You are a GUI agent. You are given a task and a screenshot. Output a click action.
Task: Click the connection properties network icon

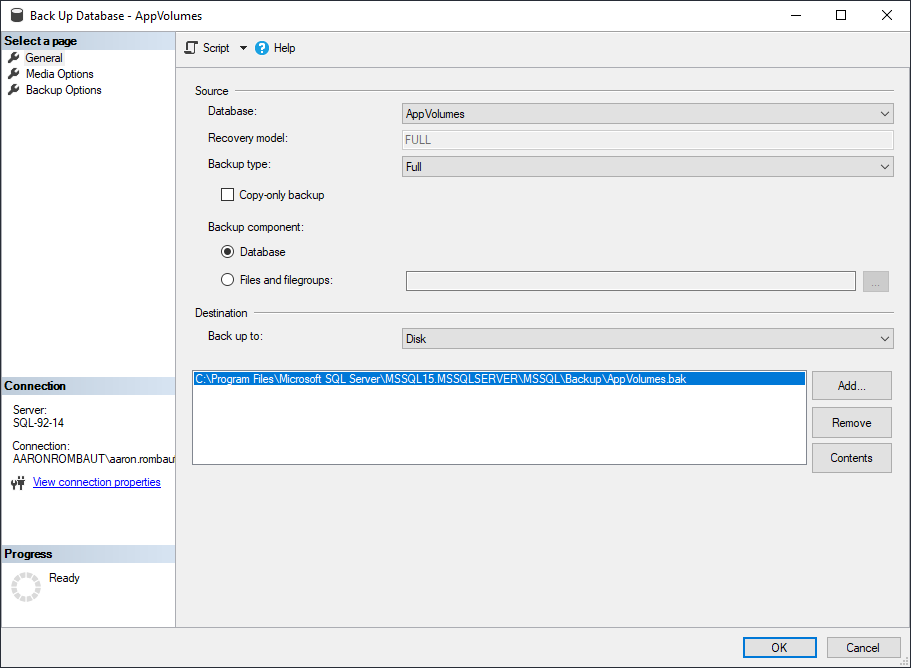point(17,483)
